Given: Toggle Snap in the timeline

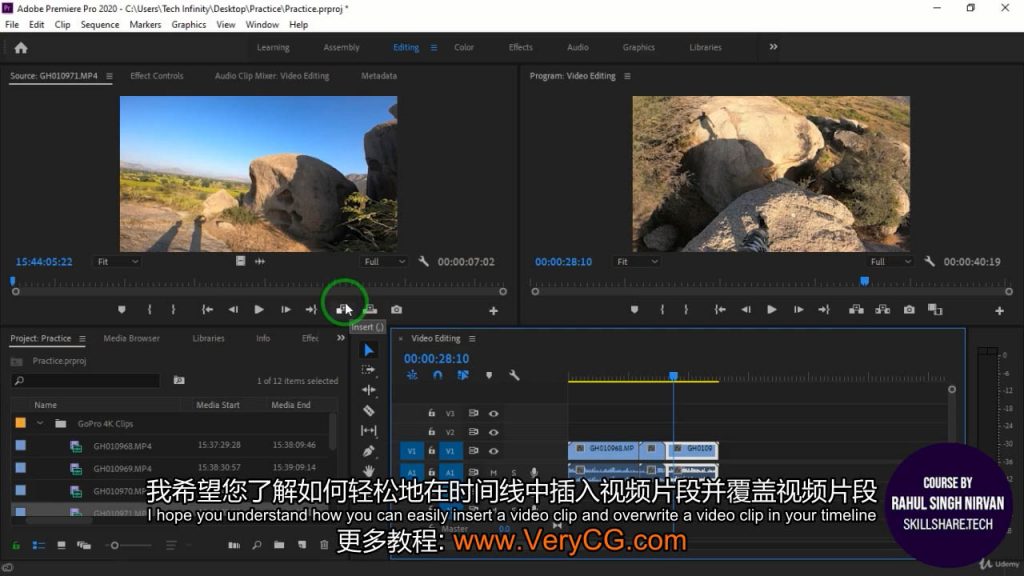Looking at the screenshot, I should (x=438, y=376).
